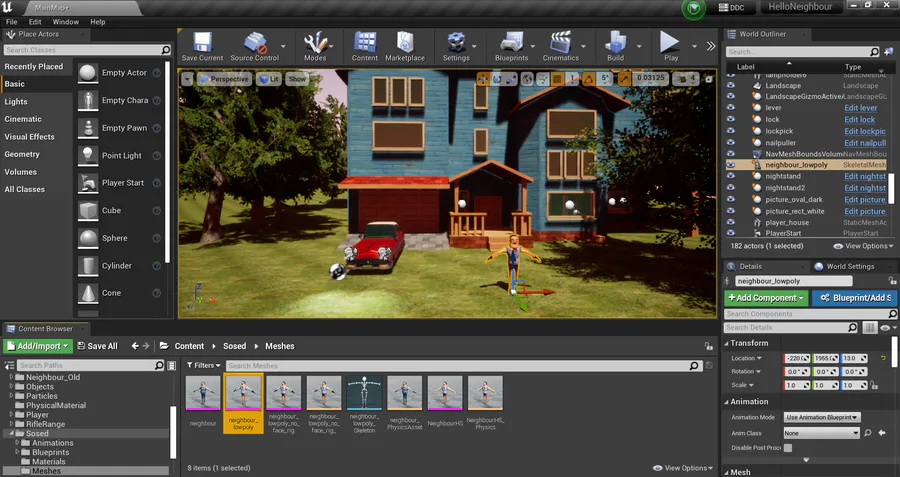Screen dimensions: 900x477
Task: Select the Cube shape item
Action: pyautogui.click(x=119, y=211)
